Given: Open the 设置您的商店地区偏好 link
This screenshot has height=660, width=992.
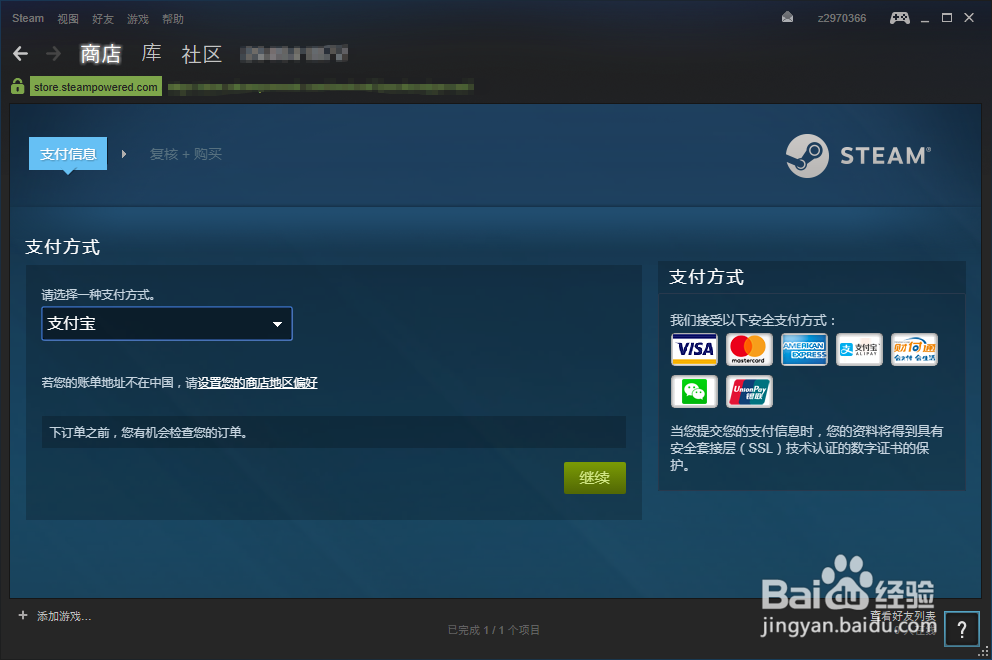Looking at the screenshot, I should pos(257,383).
